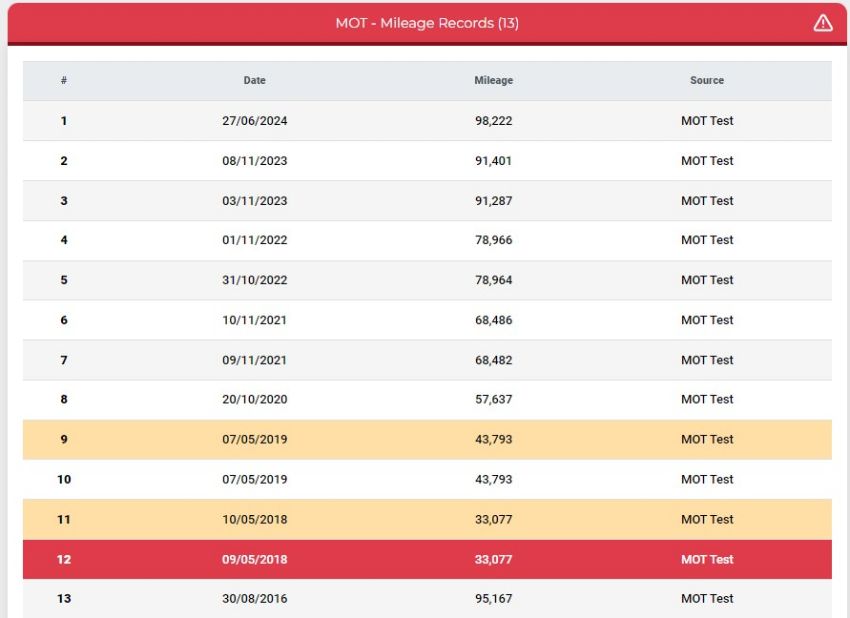Click the 95,167 mileage value
The height and width of the screenshot is (618, 850).
point(493,598)
